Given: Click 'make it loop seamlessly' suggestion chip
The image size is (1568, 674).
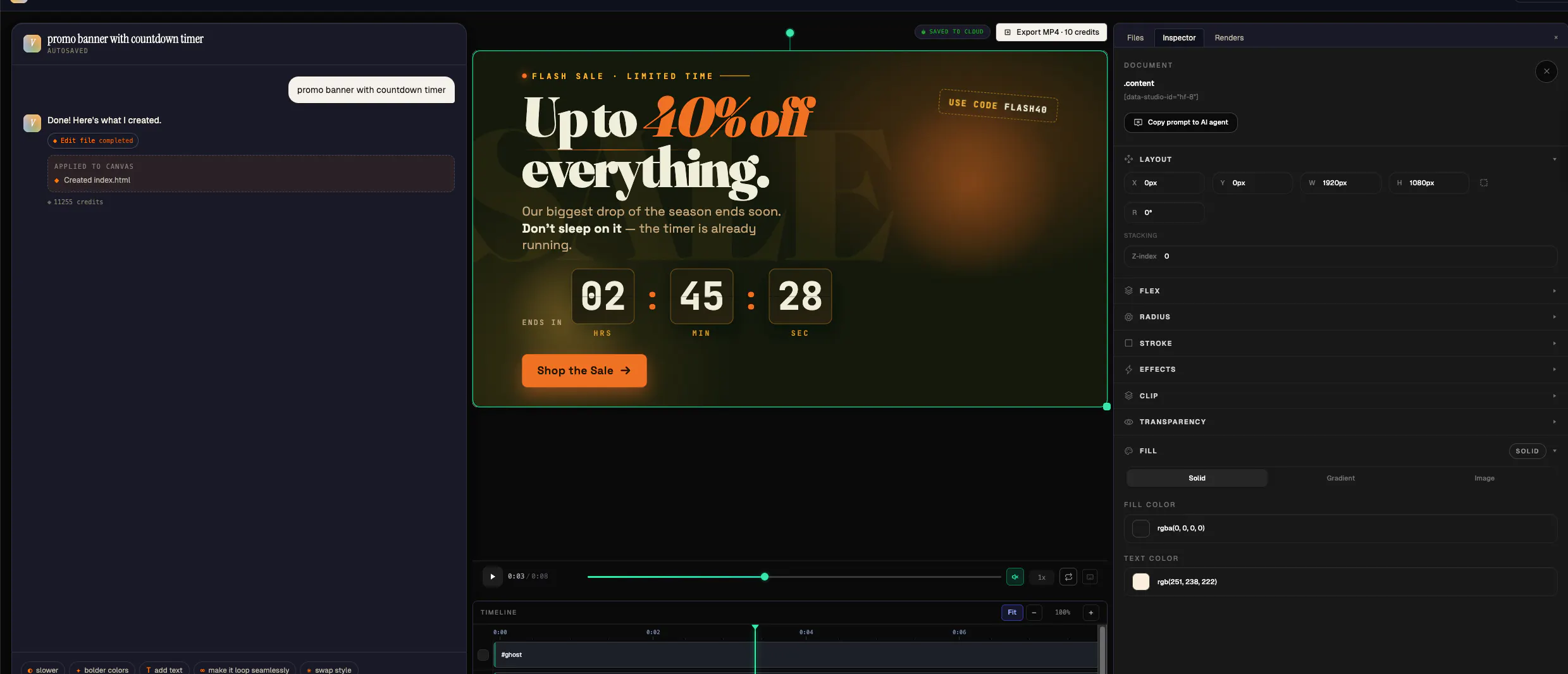Looking at the screenshot, I should point(244,670).
